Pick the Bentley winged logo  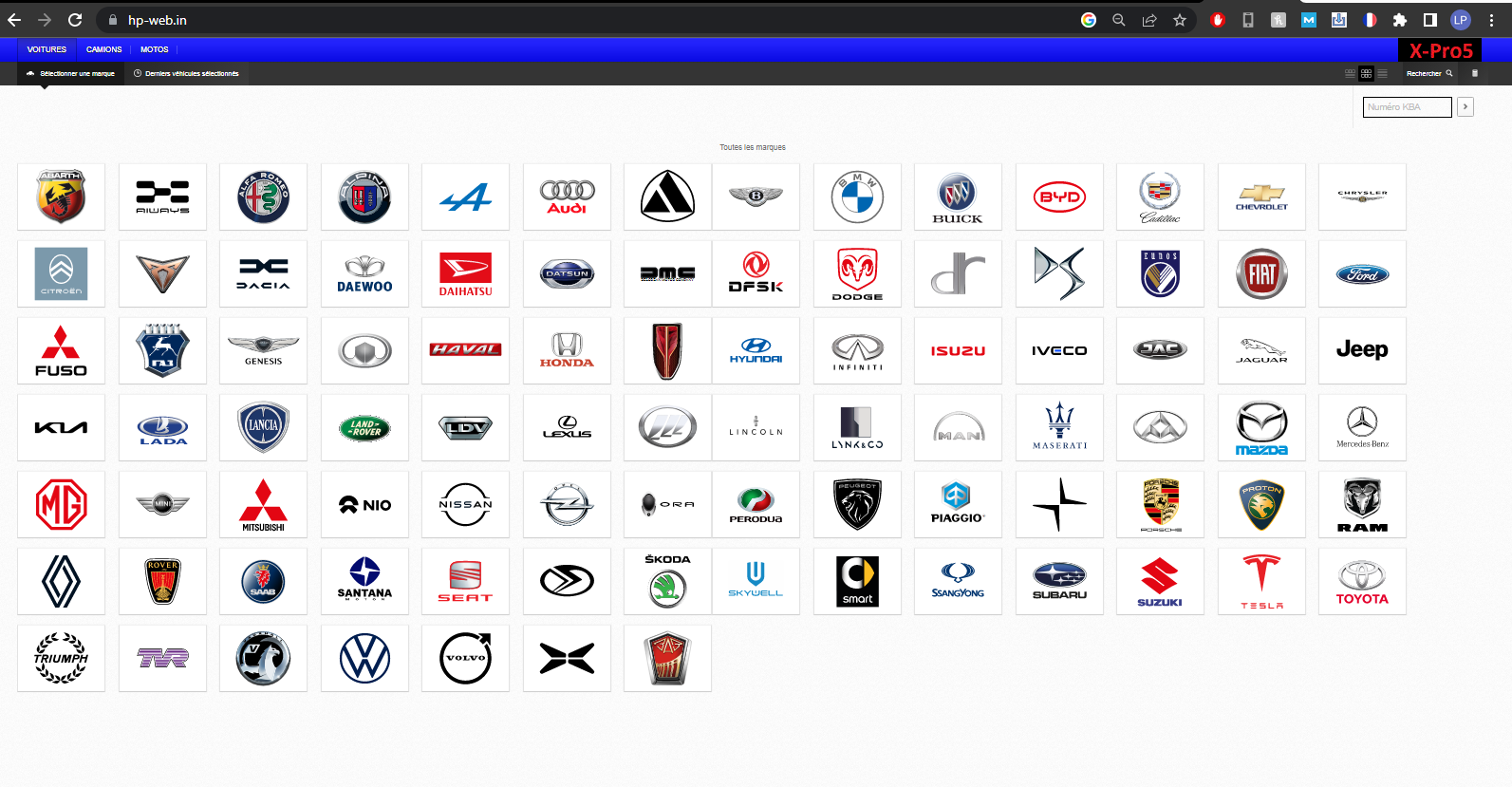click(x=756, y=197)
